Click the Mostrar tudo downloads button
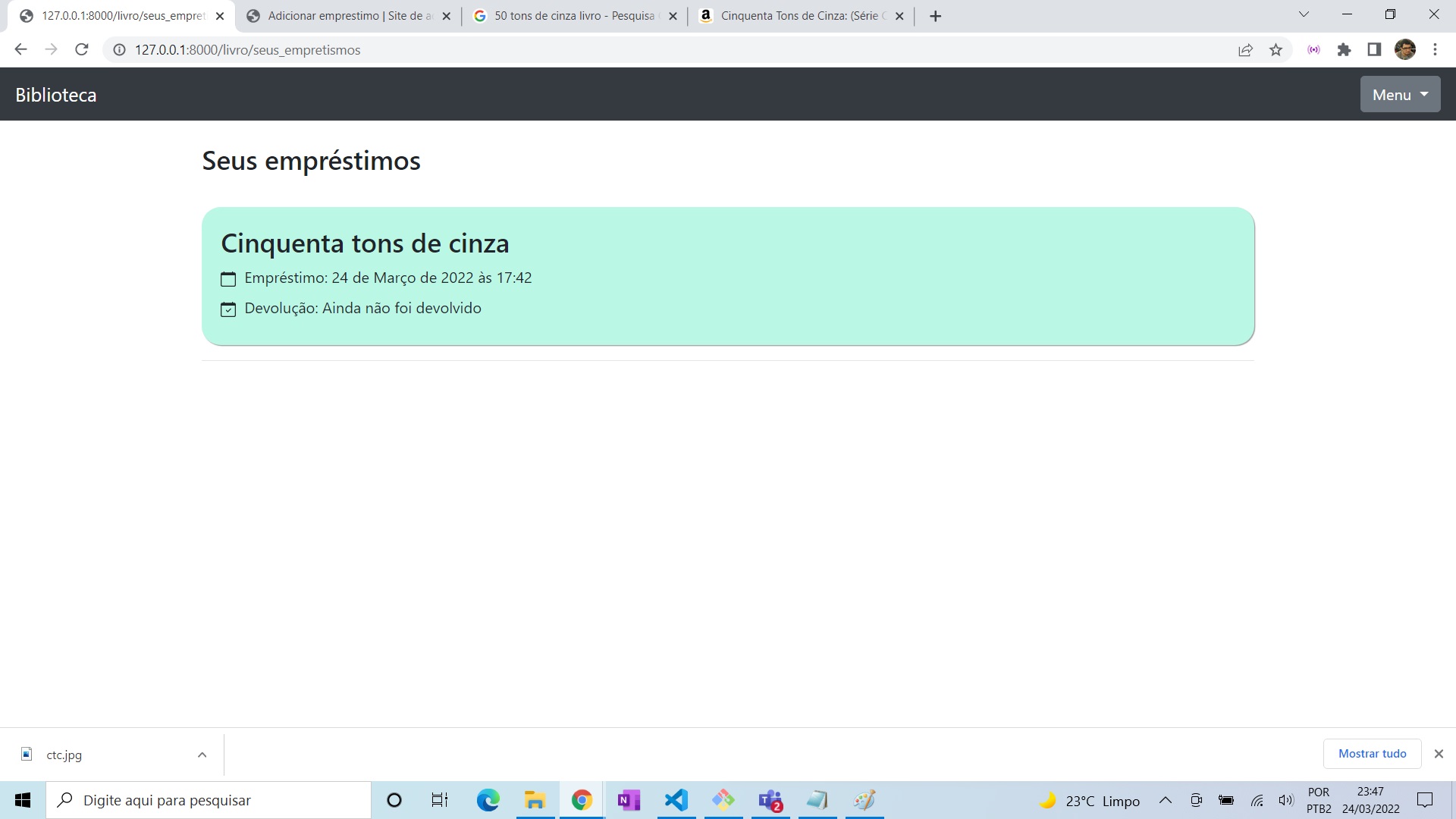 tap(1373, 754)
